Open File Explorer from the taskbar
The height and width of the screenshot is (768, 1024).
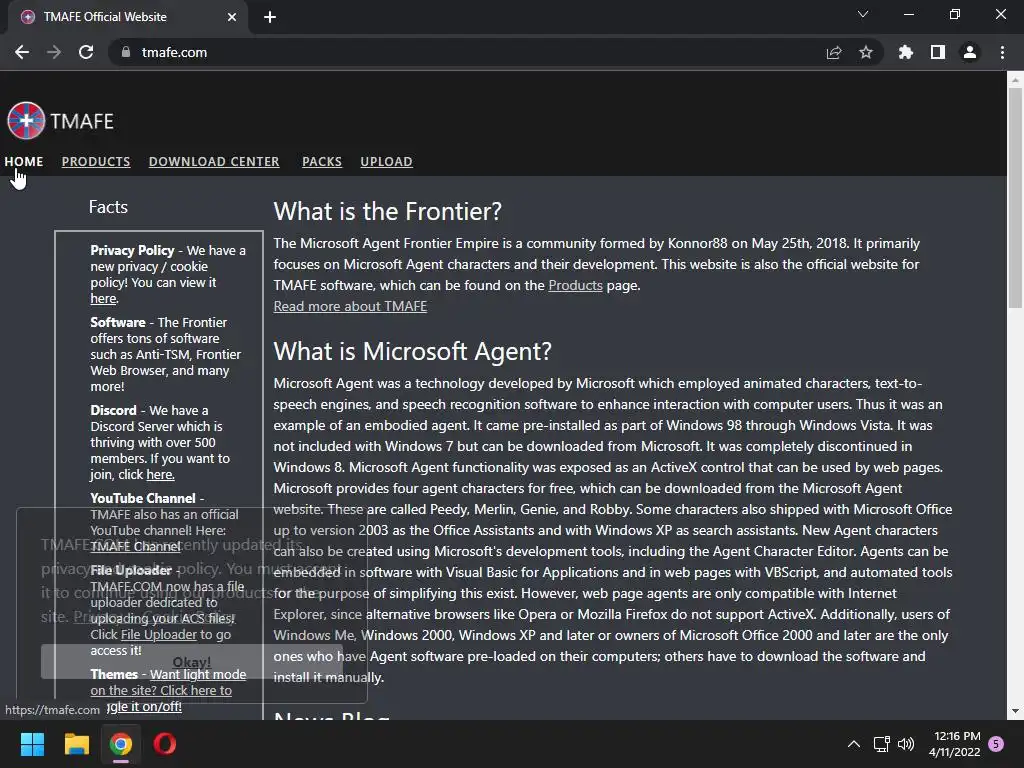pyautogui.click(x=76, y=744)
